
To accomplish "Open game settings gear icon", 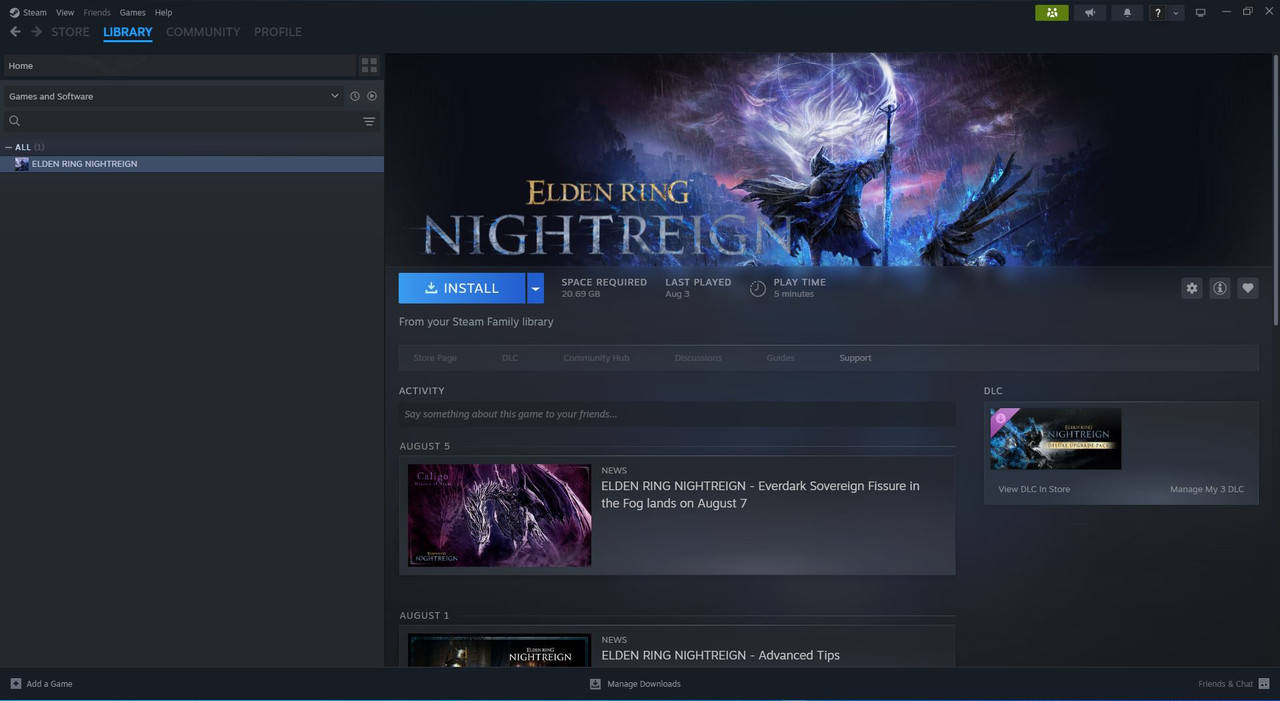I will coord(1191,288).
